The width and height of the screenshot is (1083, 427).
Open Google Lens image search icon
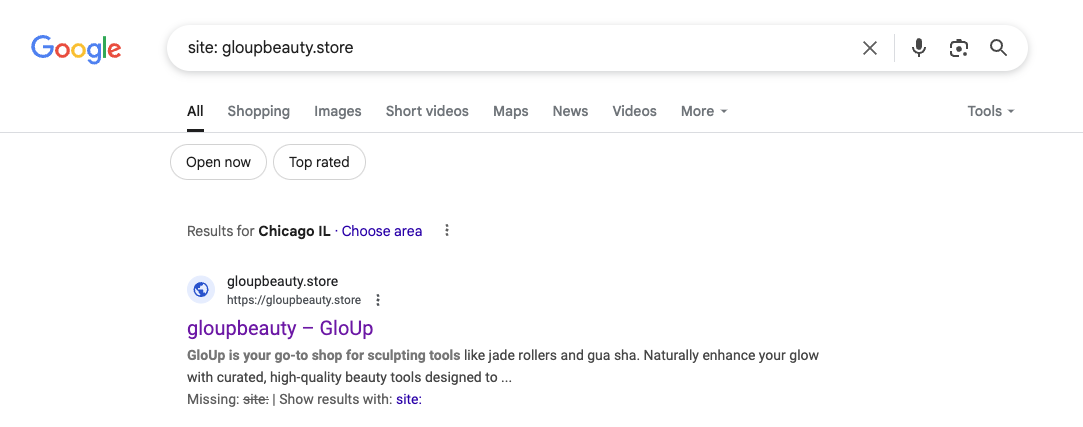point(959,48)
